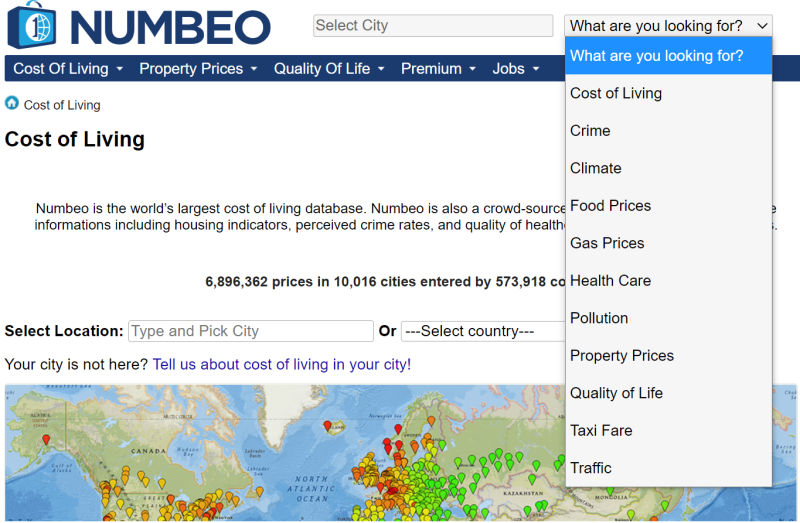Open 'Tell us about cost of living' link
800x523 pixels.
pyautogui.click(x=282, y=364)
